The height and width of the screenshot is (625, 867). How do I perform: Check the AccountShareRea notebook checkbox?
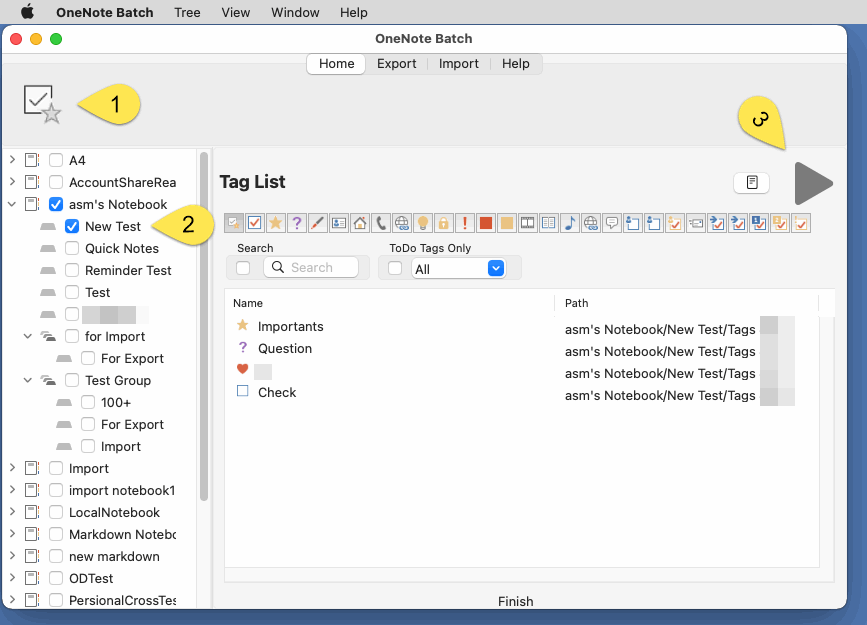click(x=56, y=182)
